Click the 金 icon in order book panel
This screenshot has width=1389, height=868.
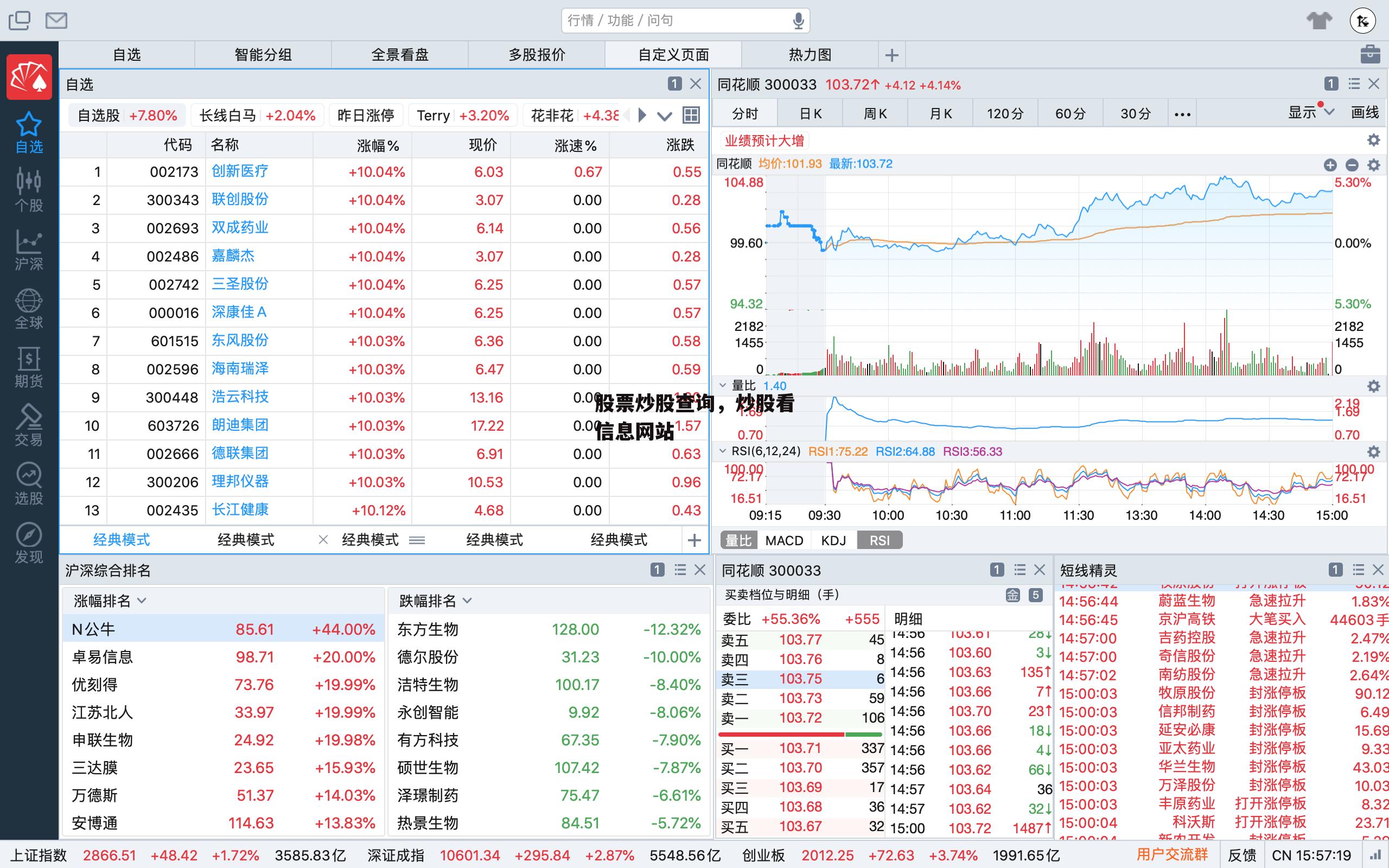1012,595
